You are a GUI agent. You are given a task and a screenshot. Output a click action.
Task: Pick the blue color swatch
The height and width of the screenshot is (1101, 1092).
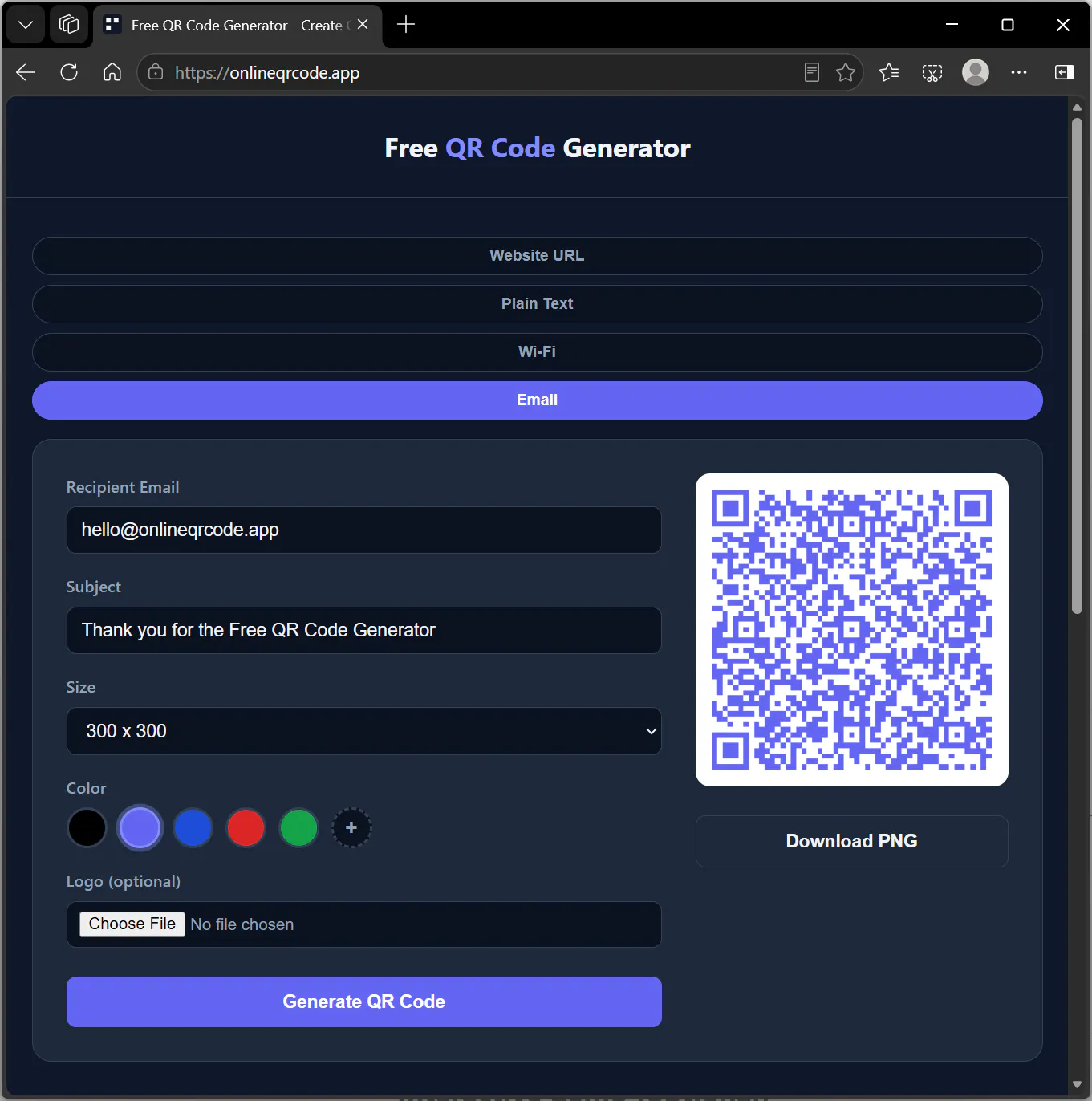pos(193,828)
